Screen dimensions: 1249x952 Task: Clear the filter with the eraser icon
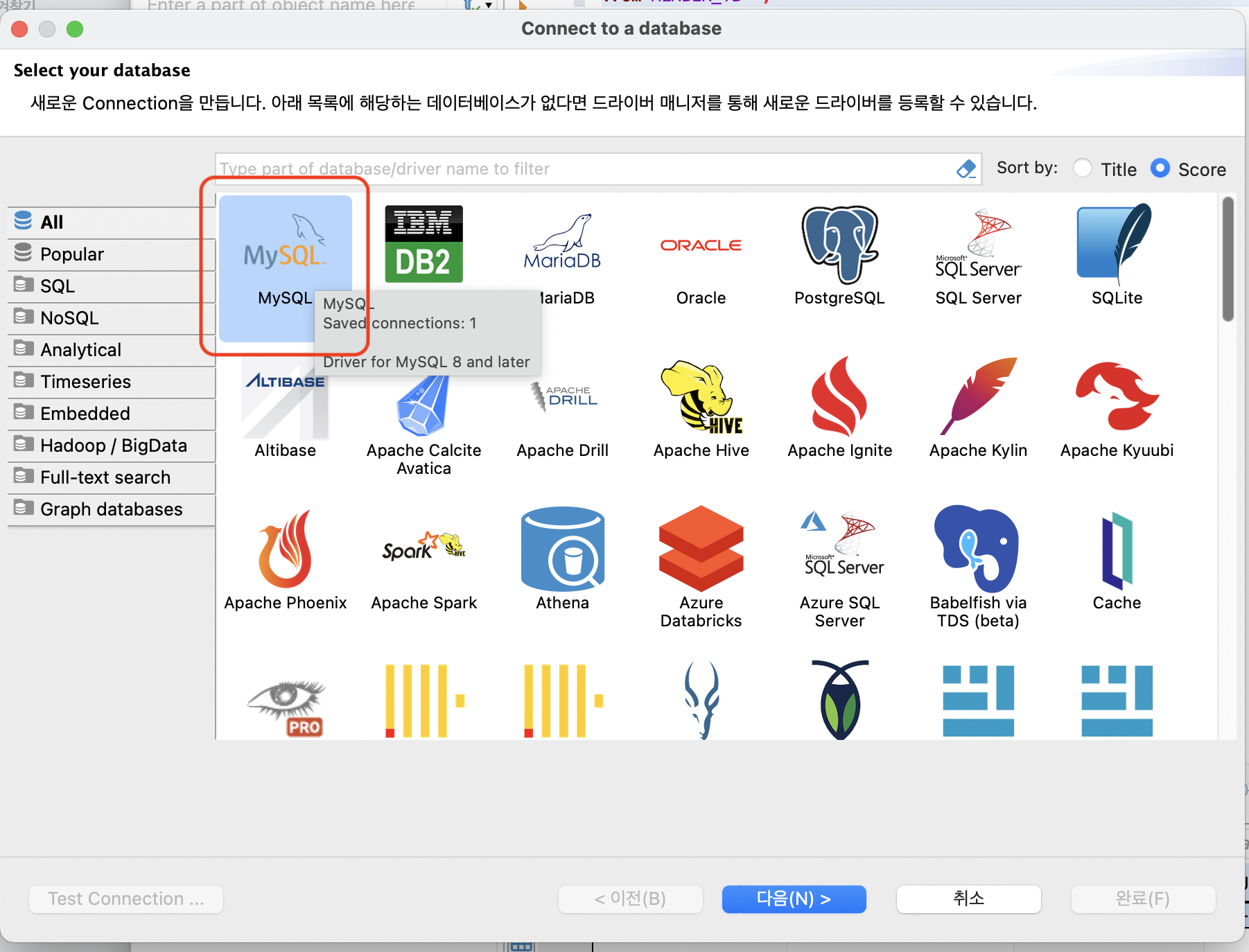point(966,169)
